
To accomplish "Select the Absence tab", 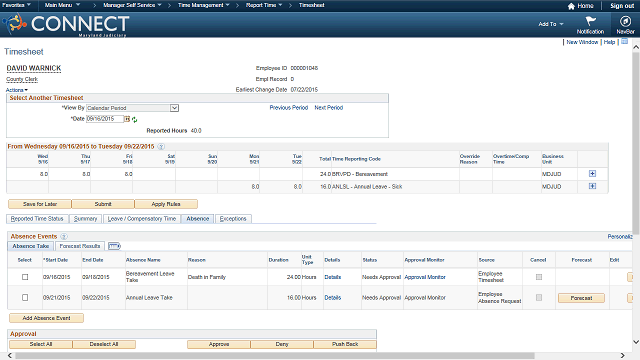I will [x=198, y=219].
